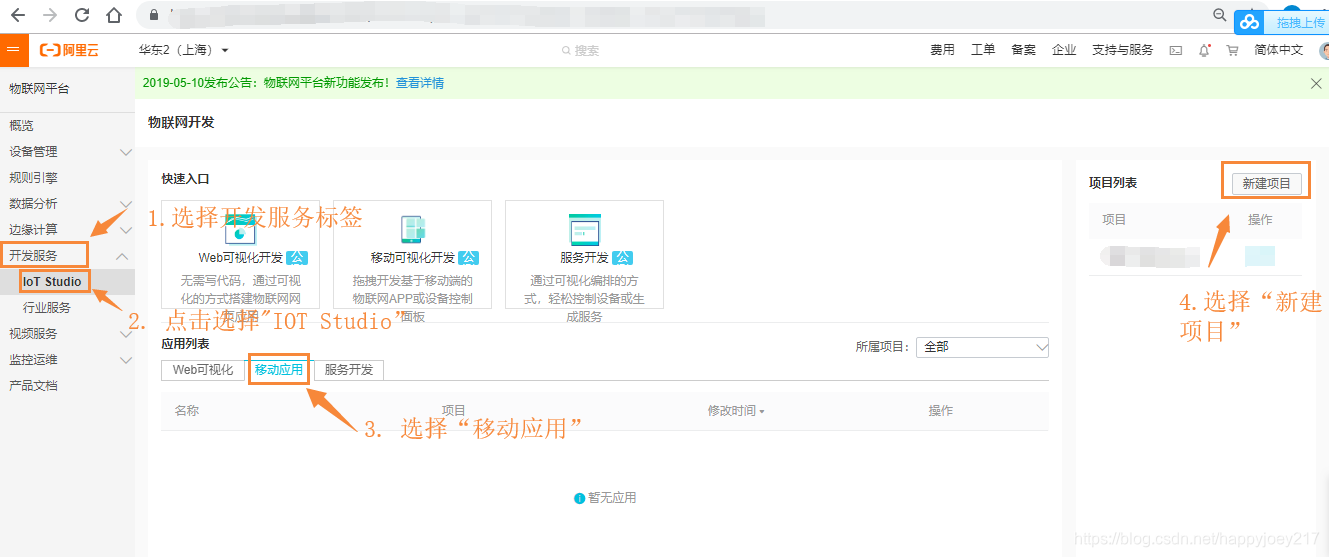Switch to the 服务开发 tab
Viewport: 1329px width, 557px height.
click(349, 370)
